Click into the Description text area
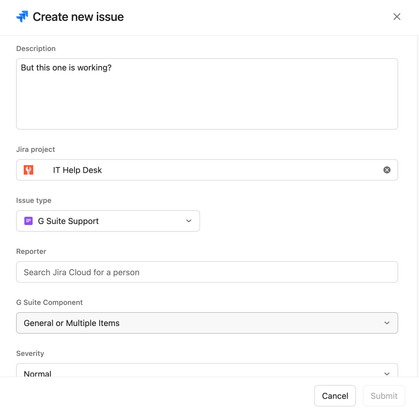Image resolution: width=419 pixels, height=410 pixels. tap(207, 94)
